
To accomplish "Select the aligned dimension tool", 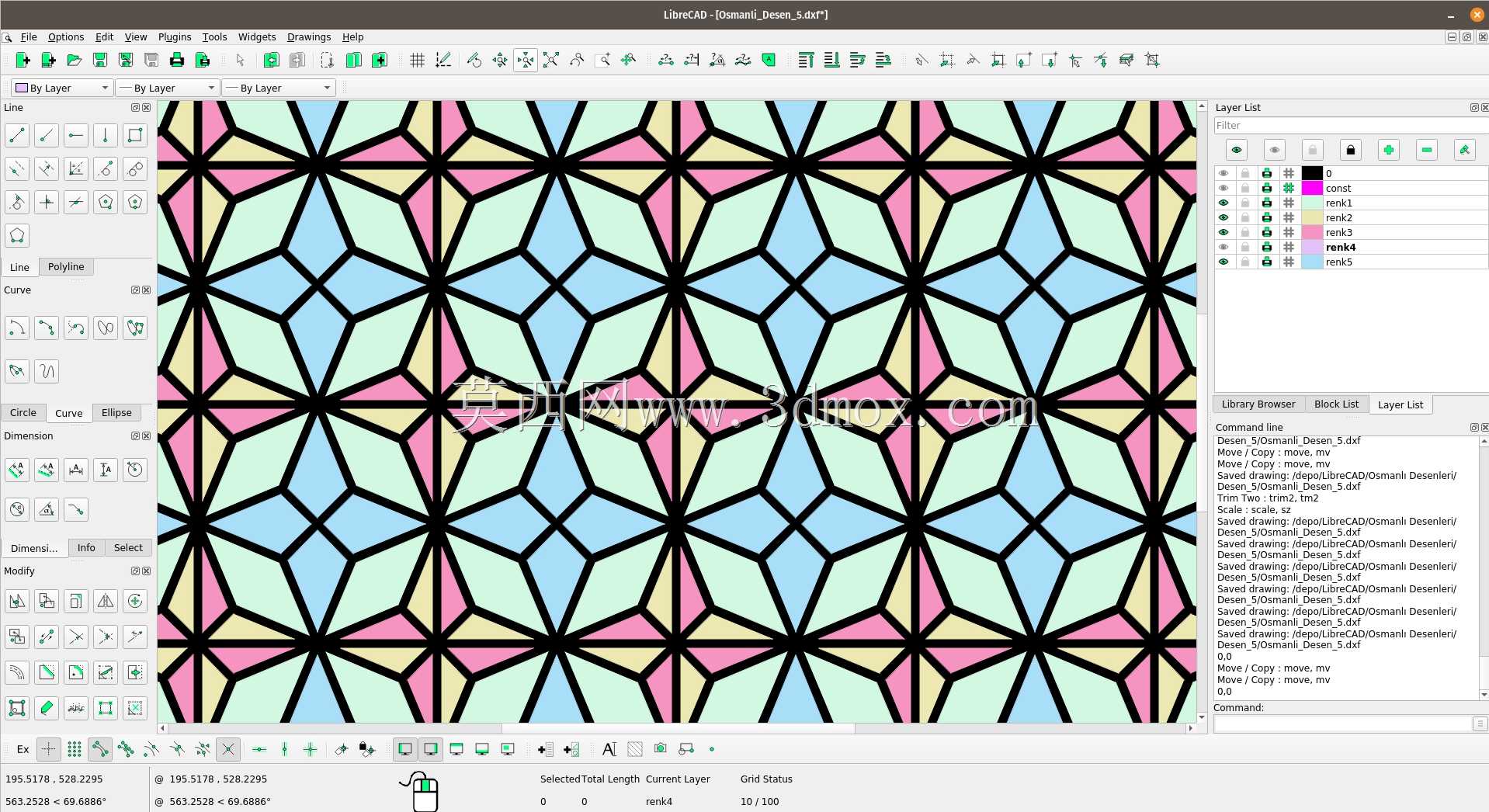I will coord(17,469).
